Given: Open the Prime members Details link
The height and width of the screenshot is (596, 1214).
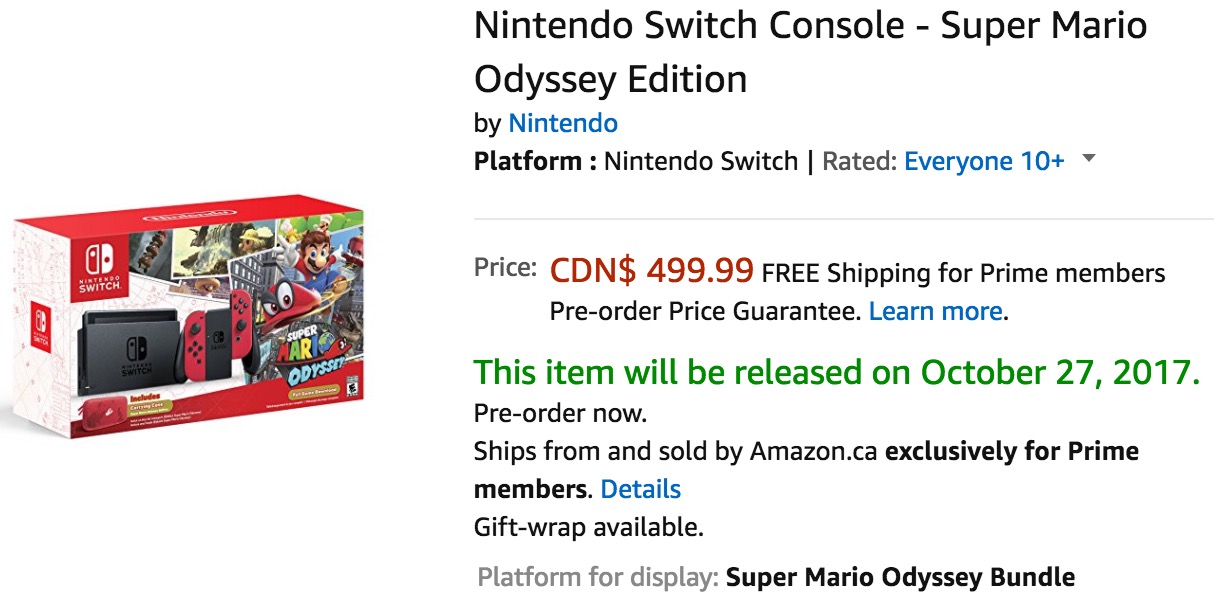Looking at the screenshot, I should pos(640,489).
